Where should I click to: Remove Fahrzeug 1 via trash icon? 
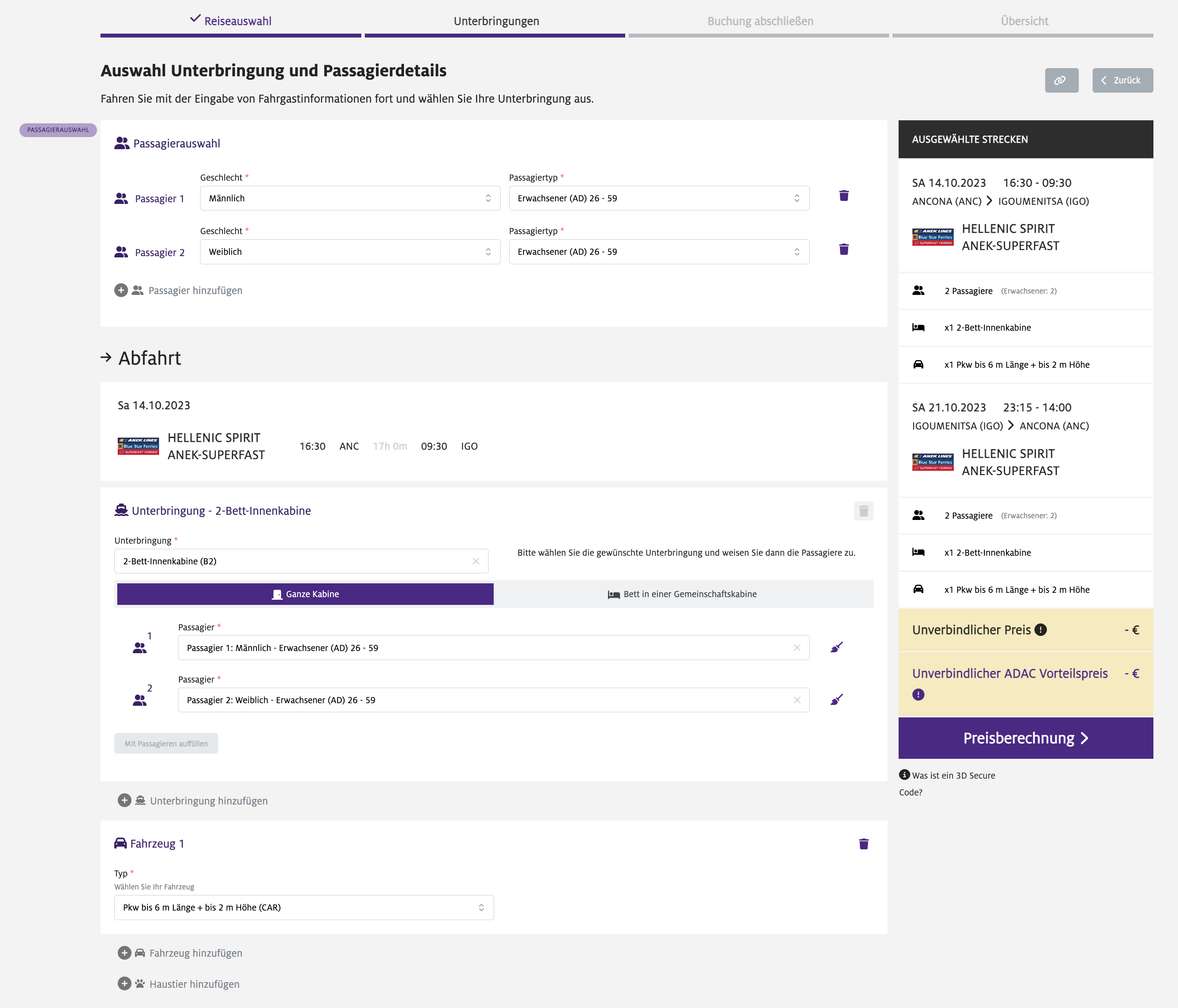click(863, 844)
